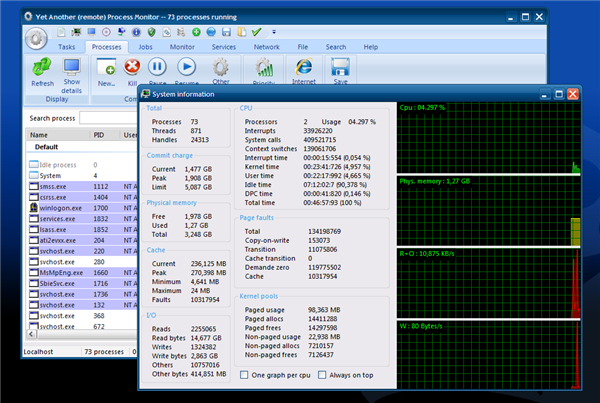600x403 pixels.
Task: Select the csrss.exe process row
Action: point(83,197)
